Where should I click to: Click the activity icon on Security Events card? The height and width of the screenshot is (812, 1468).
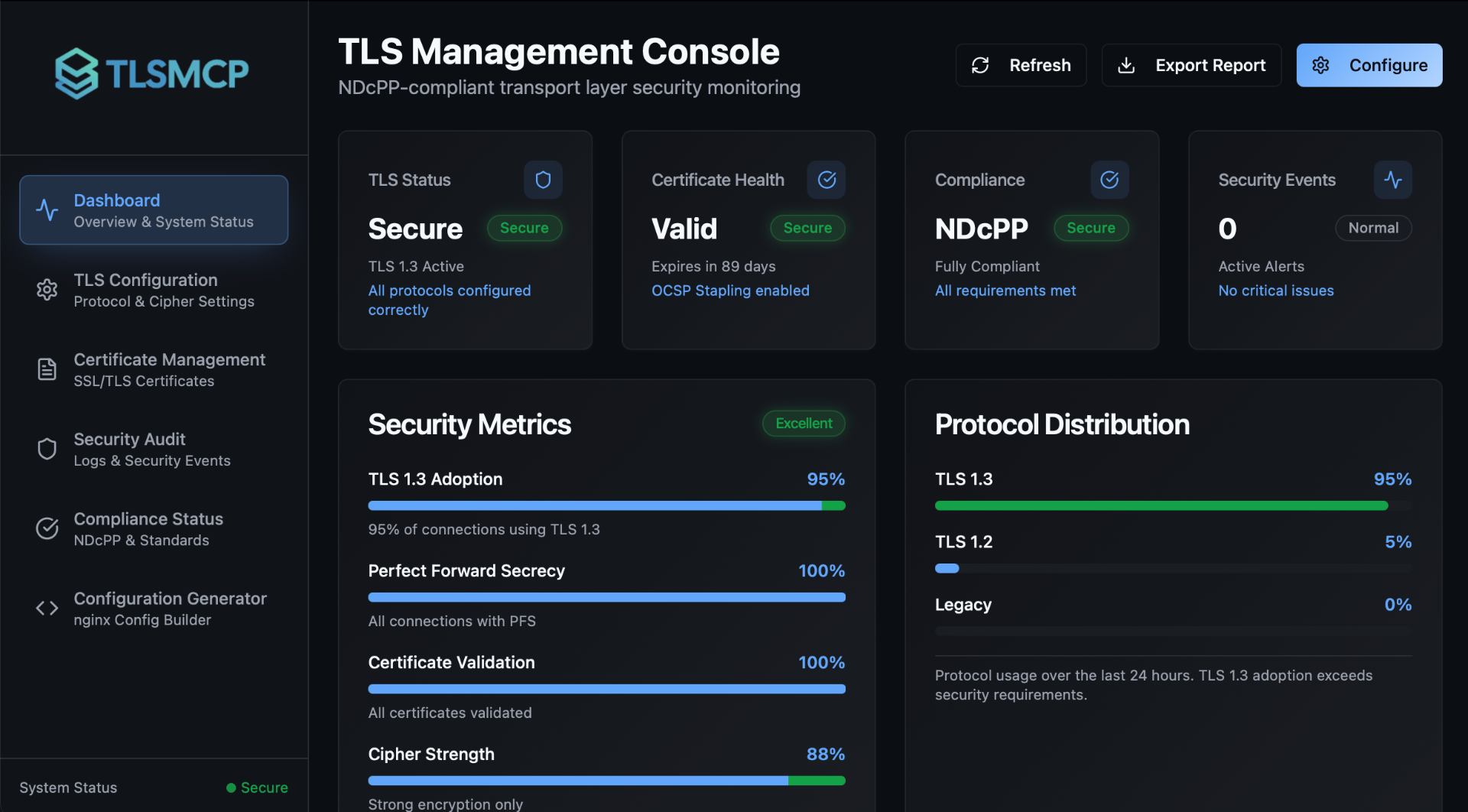(x=1393, y=180)
